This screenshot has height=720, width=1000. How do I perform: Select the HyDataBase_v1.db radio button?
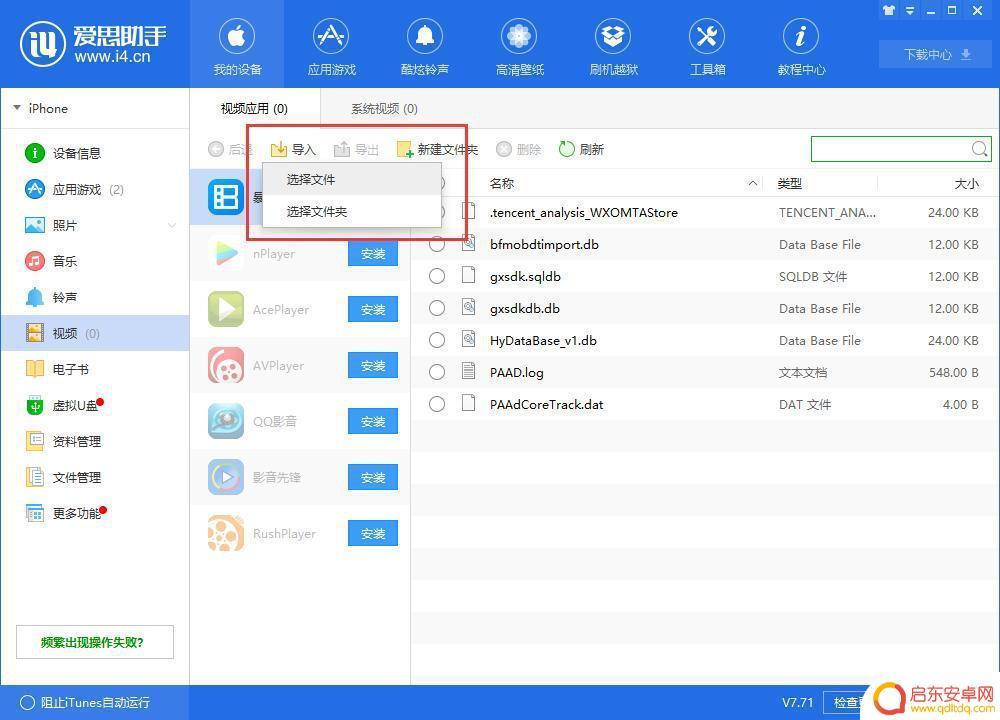pyautogui.click(x=437, y=340)
